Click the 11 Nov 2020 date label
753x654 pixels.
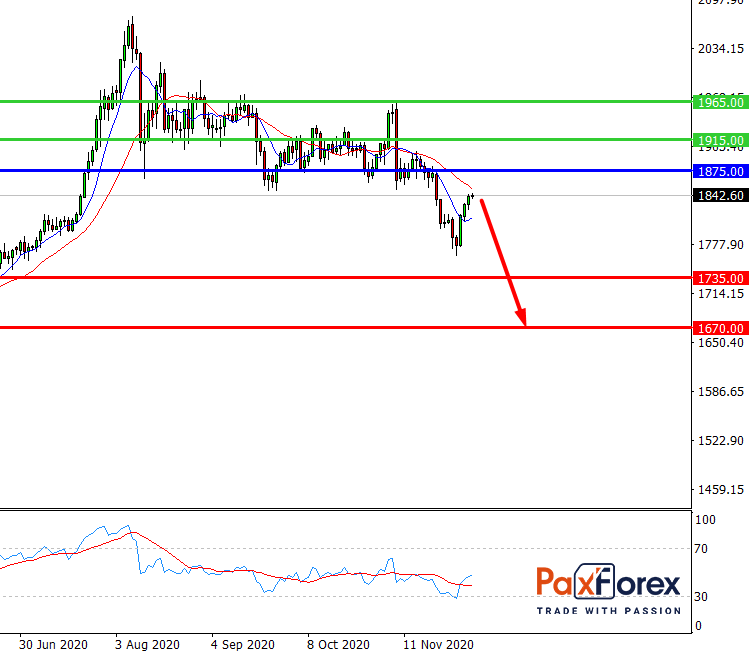(438, 644)
